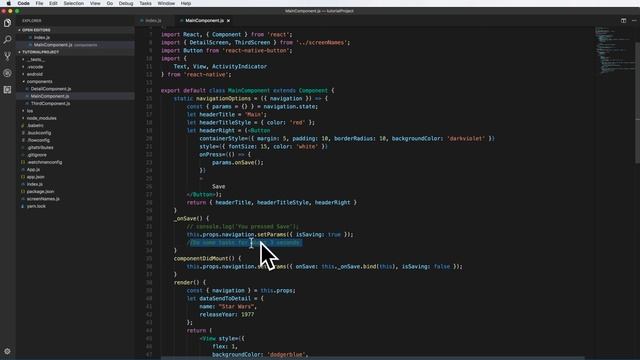This screenshot has width=640, height=360.
Task: Open the Extensions view icon
Action: 7,90
